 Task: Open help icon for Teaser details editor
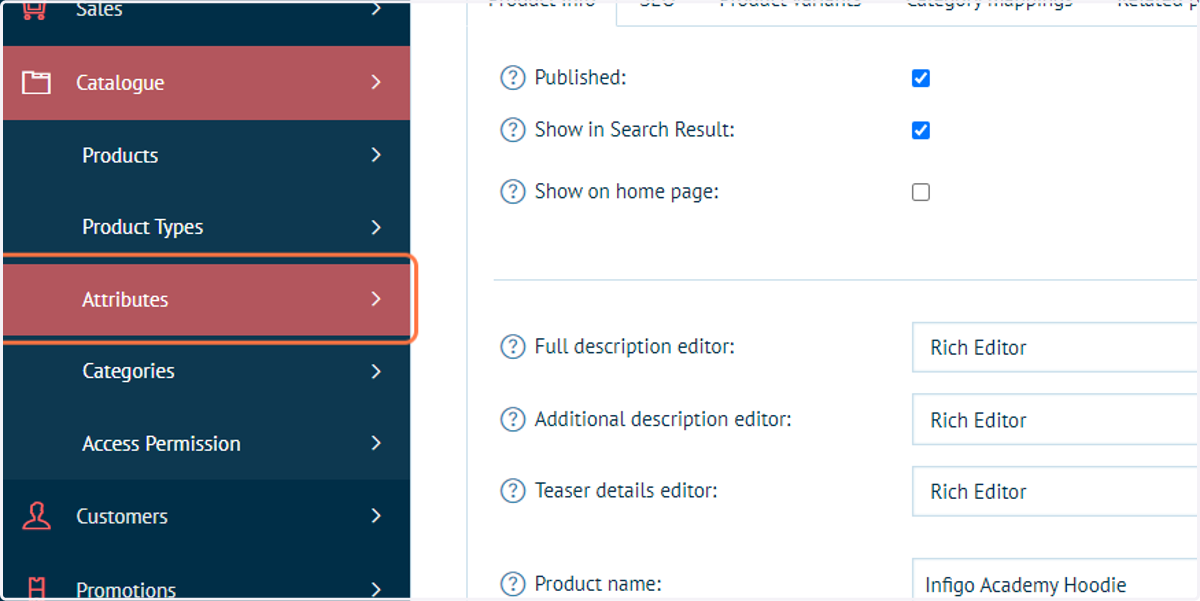512,491
